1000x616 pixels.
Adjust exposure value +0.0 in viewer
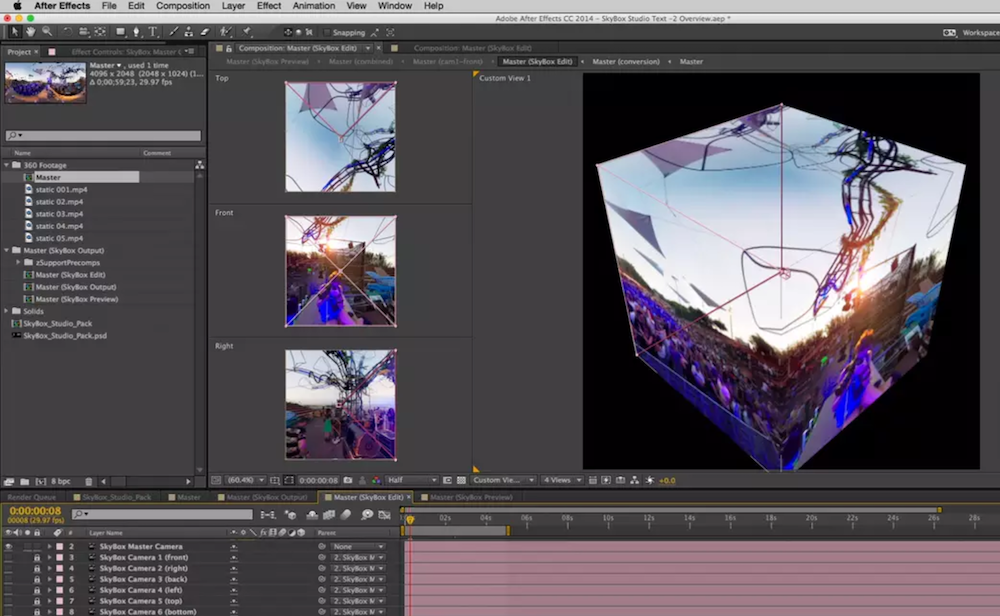click(x=666, y=480)
